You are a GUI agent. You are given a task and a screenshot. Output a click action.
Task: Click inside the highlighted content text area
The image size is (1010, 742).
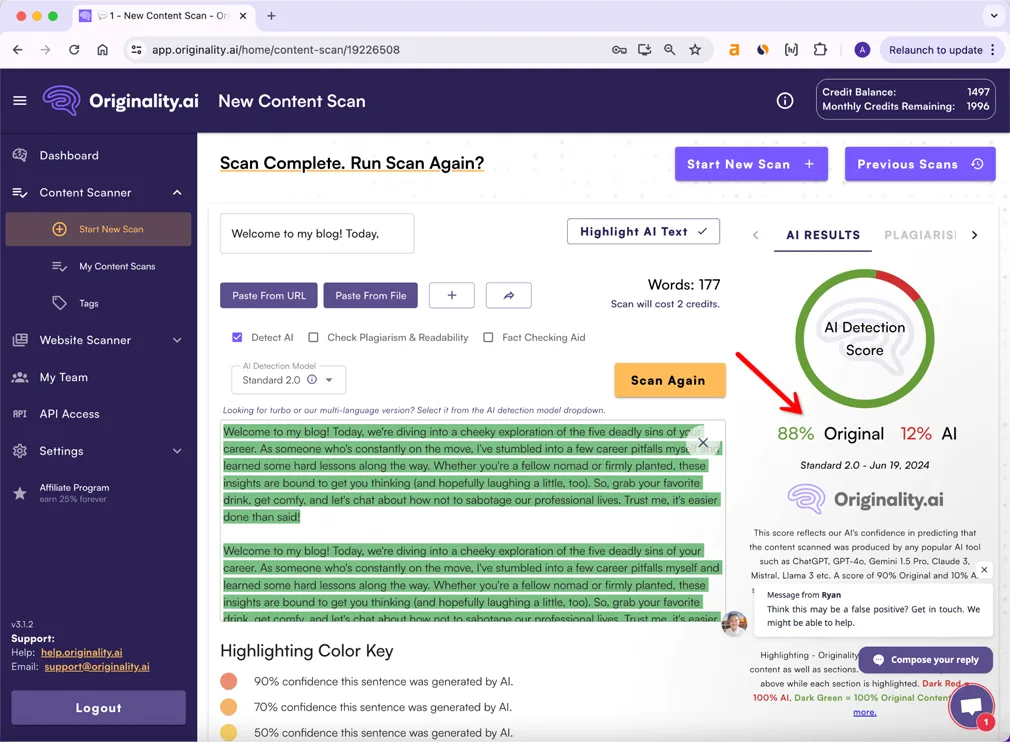473,520
